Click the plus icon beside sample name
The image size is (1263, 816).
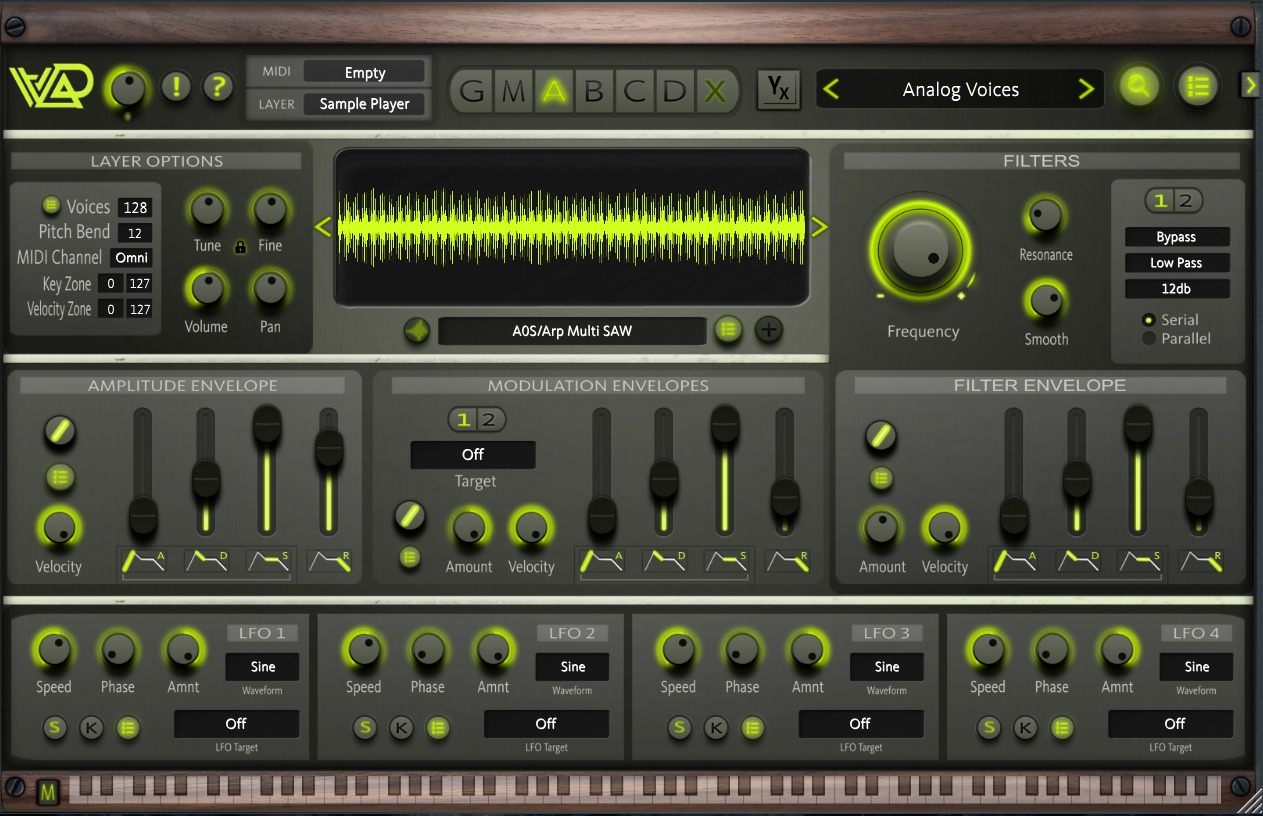[768, 329]
